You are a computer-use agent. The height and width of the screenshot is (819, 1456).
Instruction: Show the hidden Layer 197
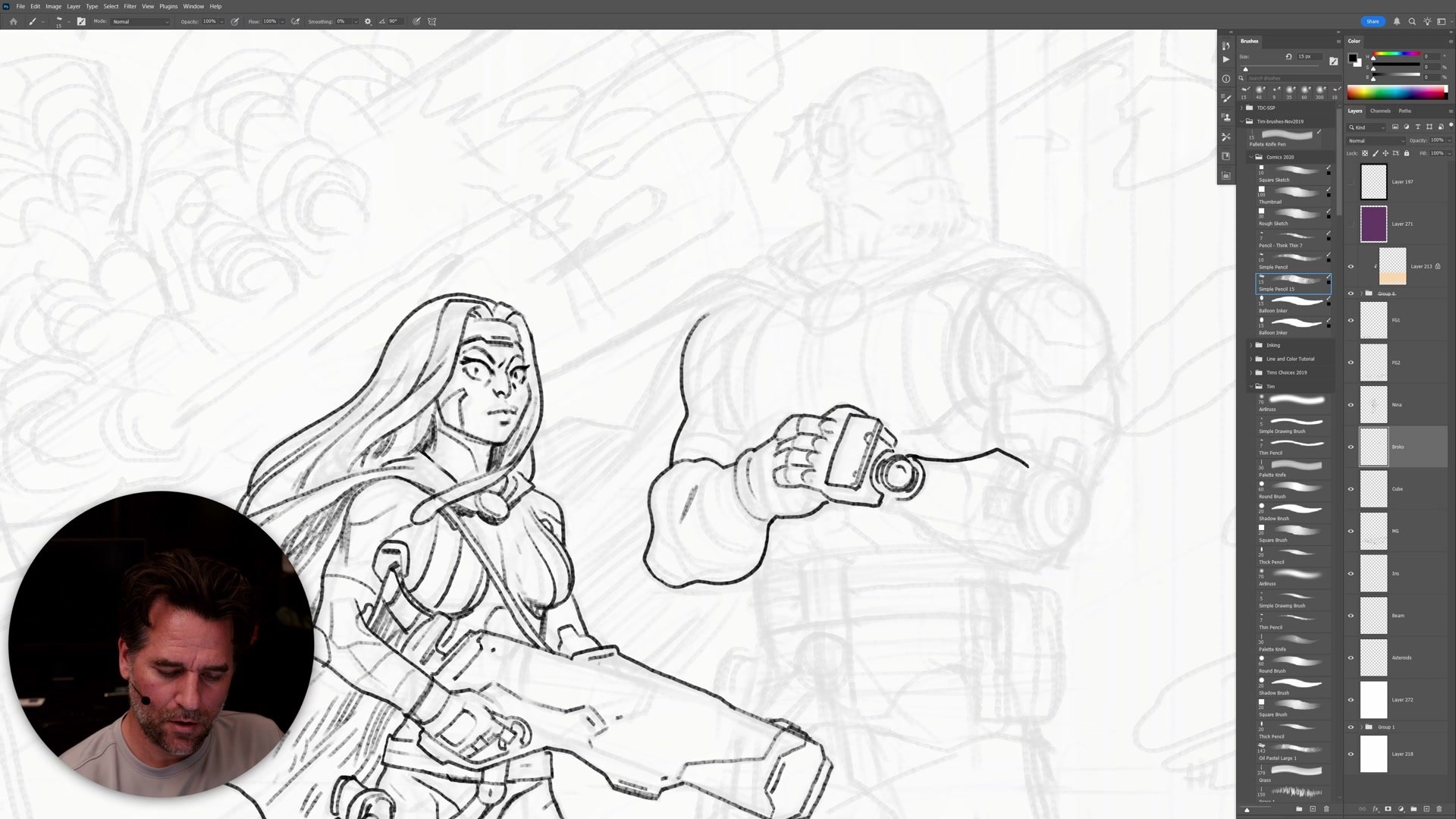coord(1351,182)
